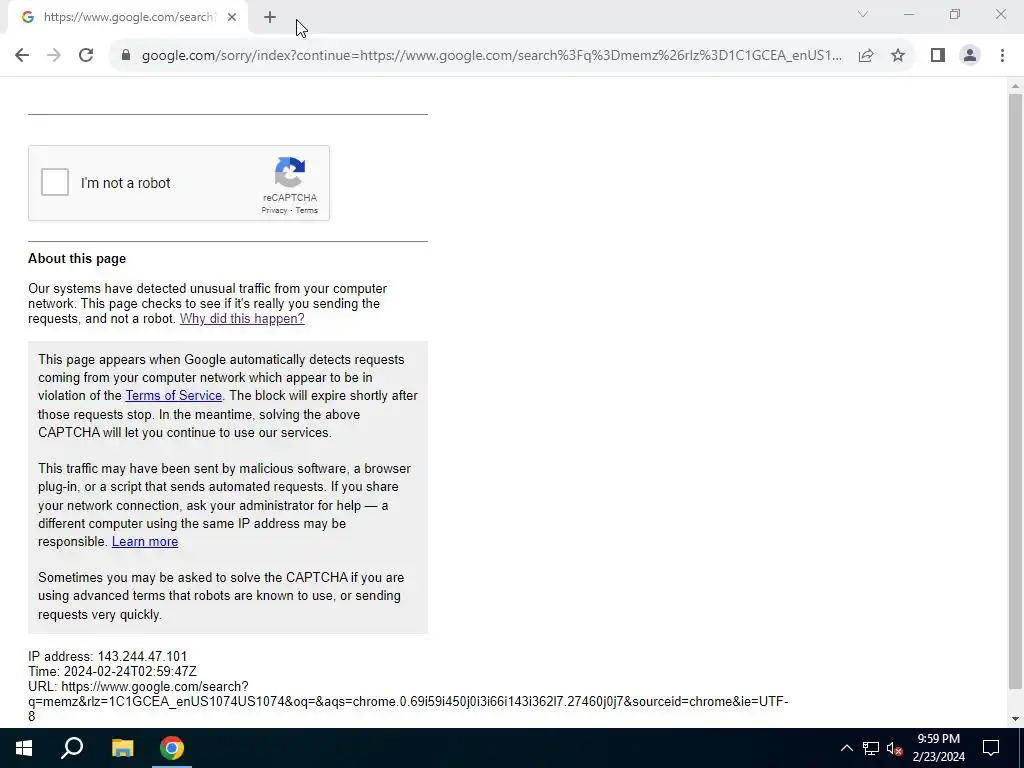This screenshot has width=1024, height=768.
Task: Open the Why did this happen link
Action: pos(242,319)
